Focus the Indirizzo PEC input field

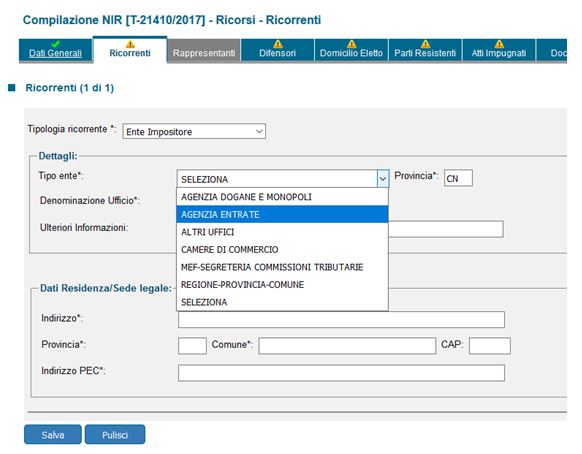click(341, 373)
